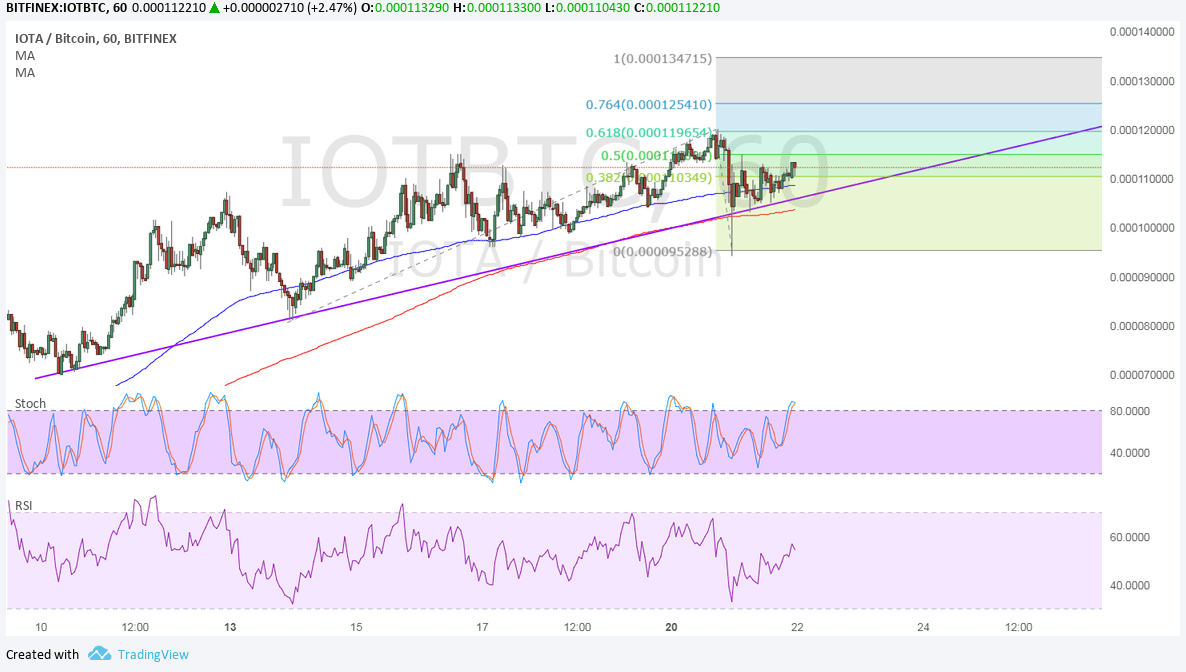This screenshot has width=1186, height=672.
Task: Click the RSI 40.0000 axis value
Action: 1129,586
